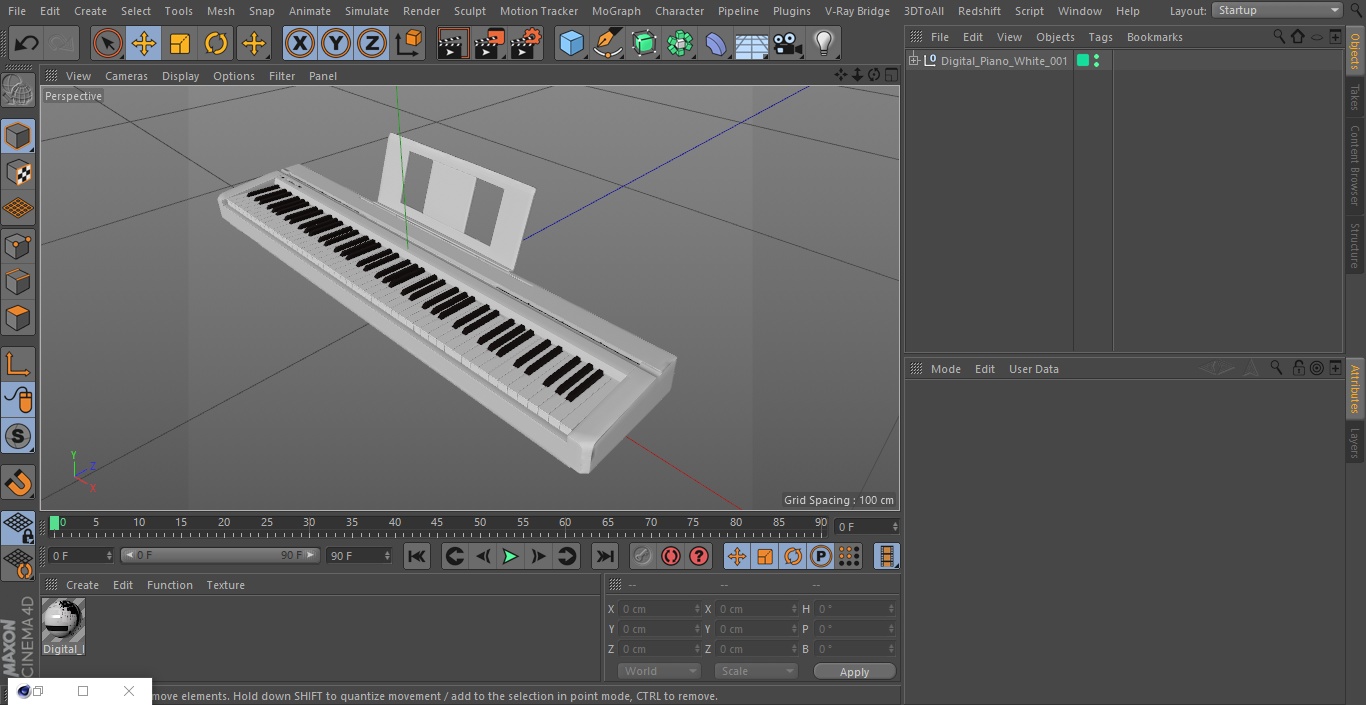Add a Camera object
Screen dimensions: 1366x705
tap(788, 44)
